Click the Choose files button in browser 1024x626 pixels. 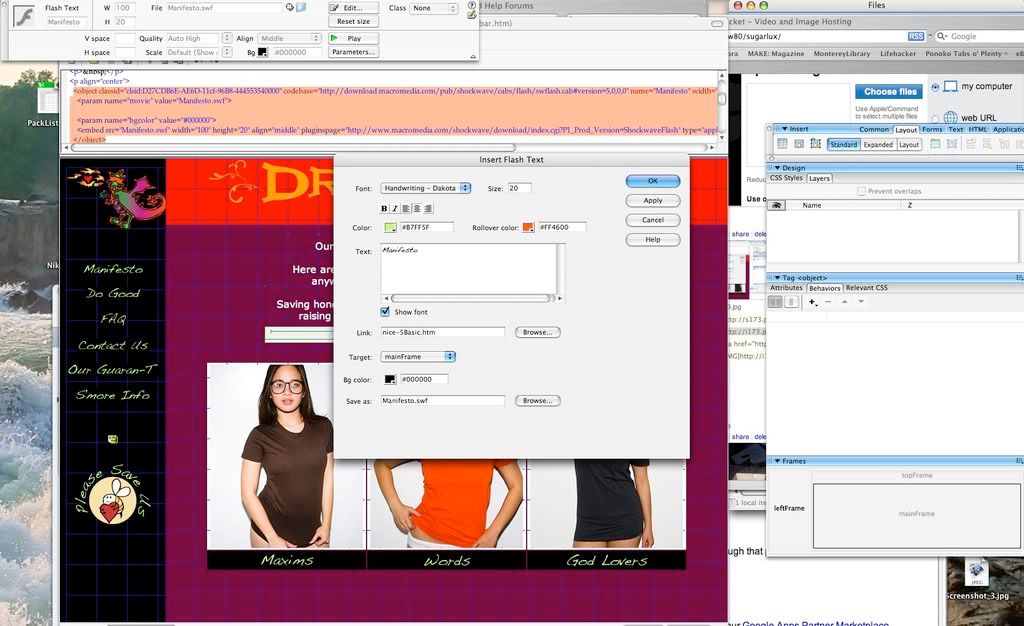(889, 92)
